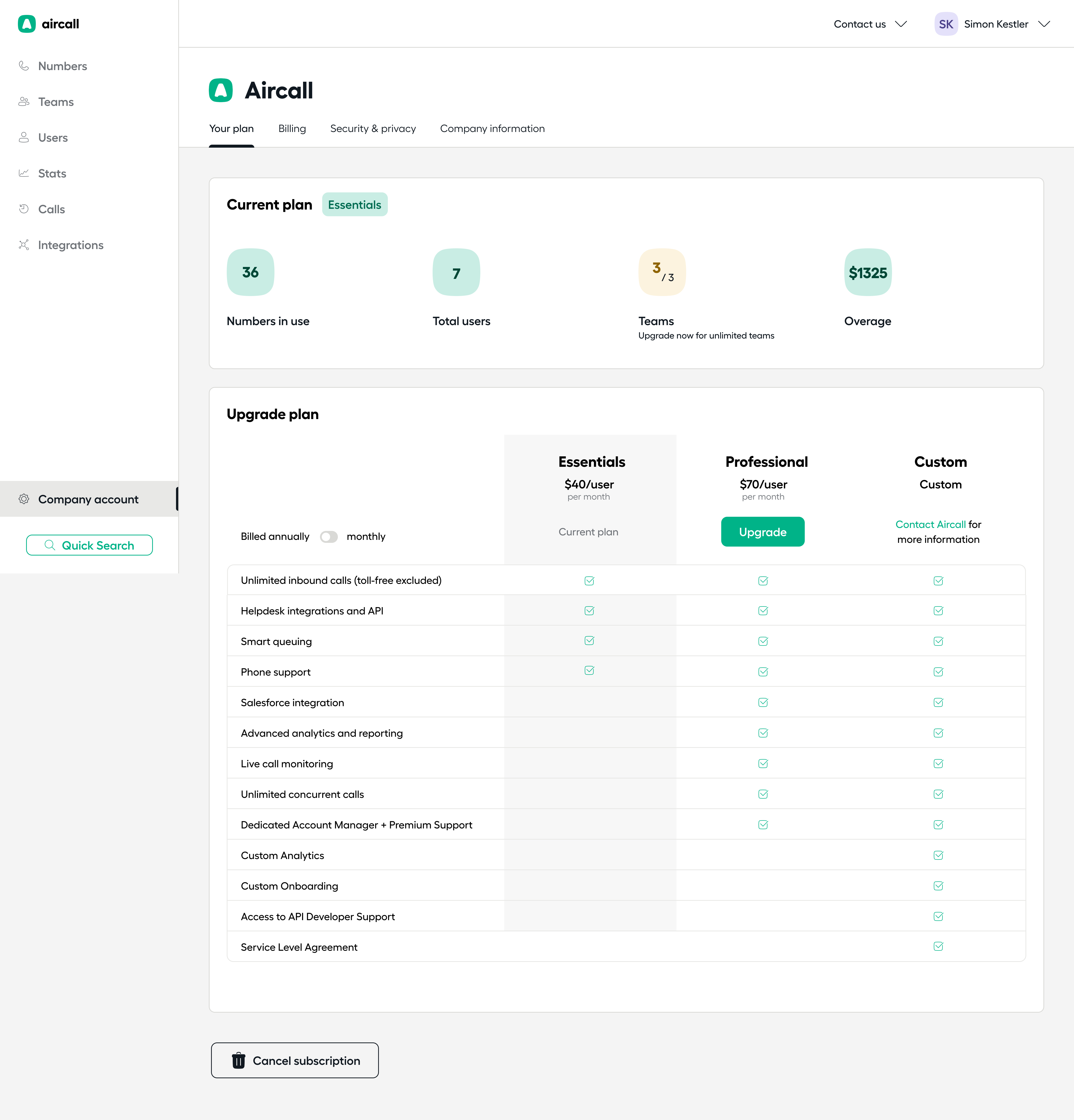Click the Salesforce integration Professional checkmark
1074x1120 pixels.
click(763, 702)
